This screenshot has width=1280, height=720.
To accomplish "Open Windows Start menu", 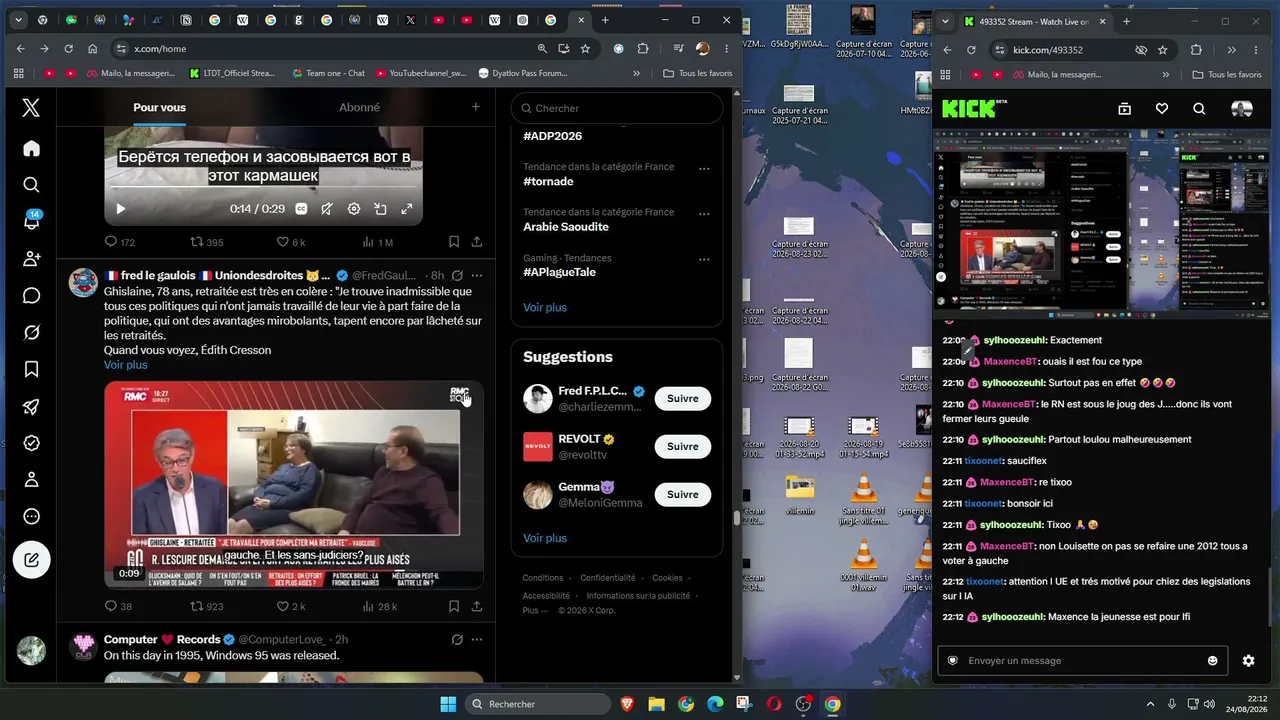I will tap(447, 704).
